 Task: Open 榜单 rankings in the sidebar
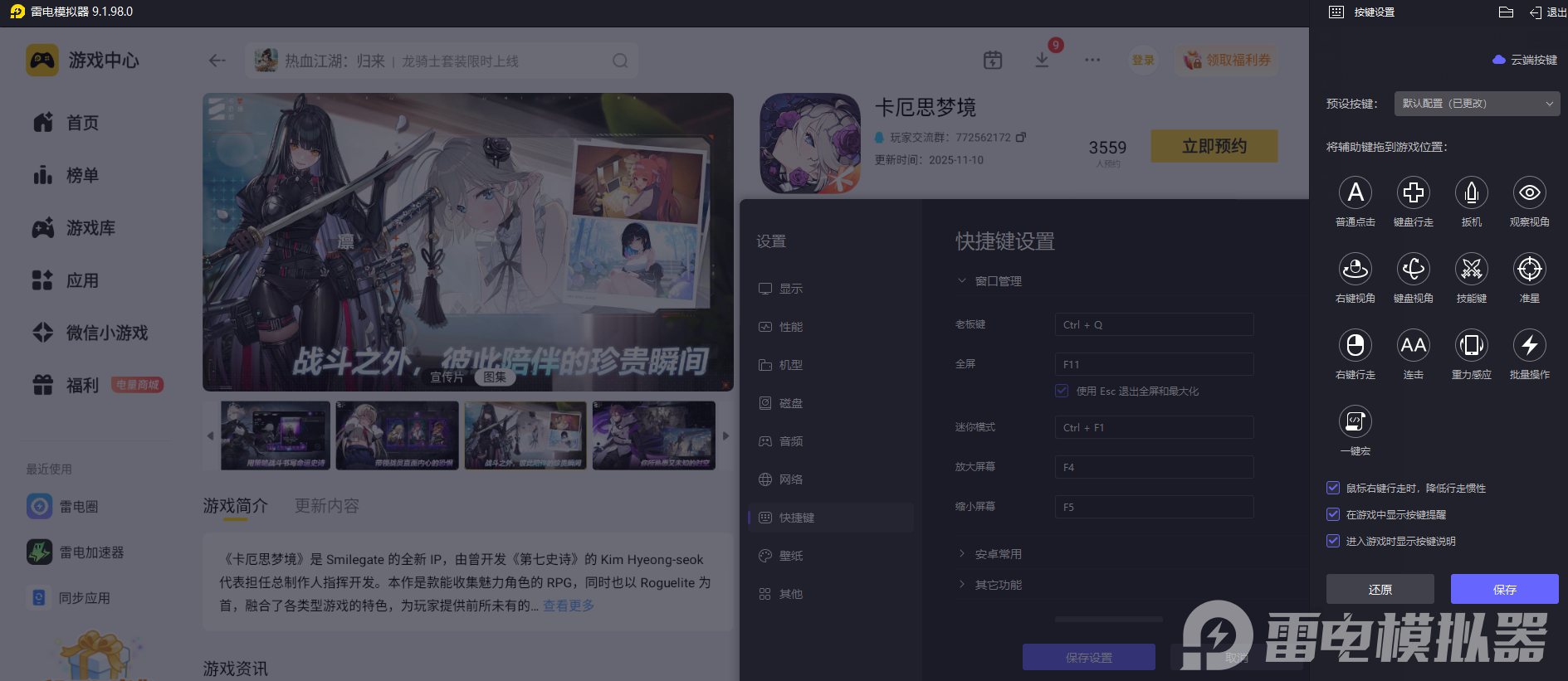66,175
